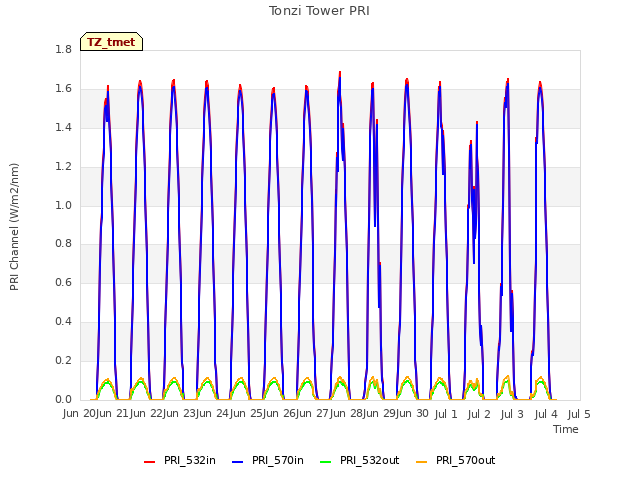
Task: Select the PRI_532out legend label
Action: tap(370, 460)
